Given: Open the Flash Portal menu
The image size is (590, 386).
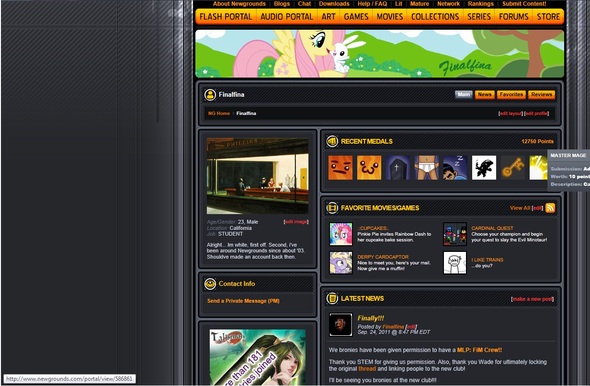Looking at the screenshot, I should click(x=226, y=17).
